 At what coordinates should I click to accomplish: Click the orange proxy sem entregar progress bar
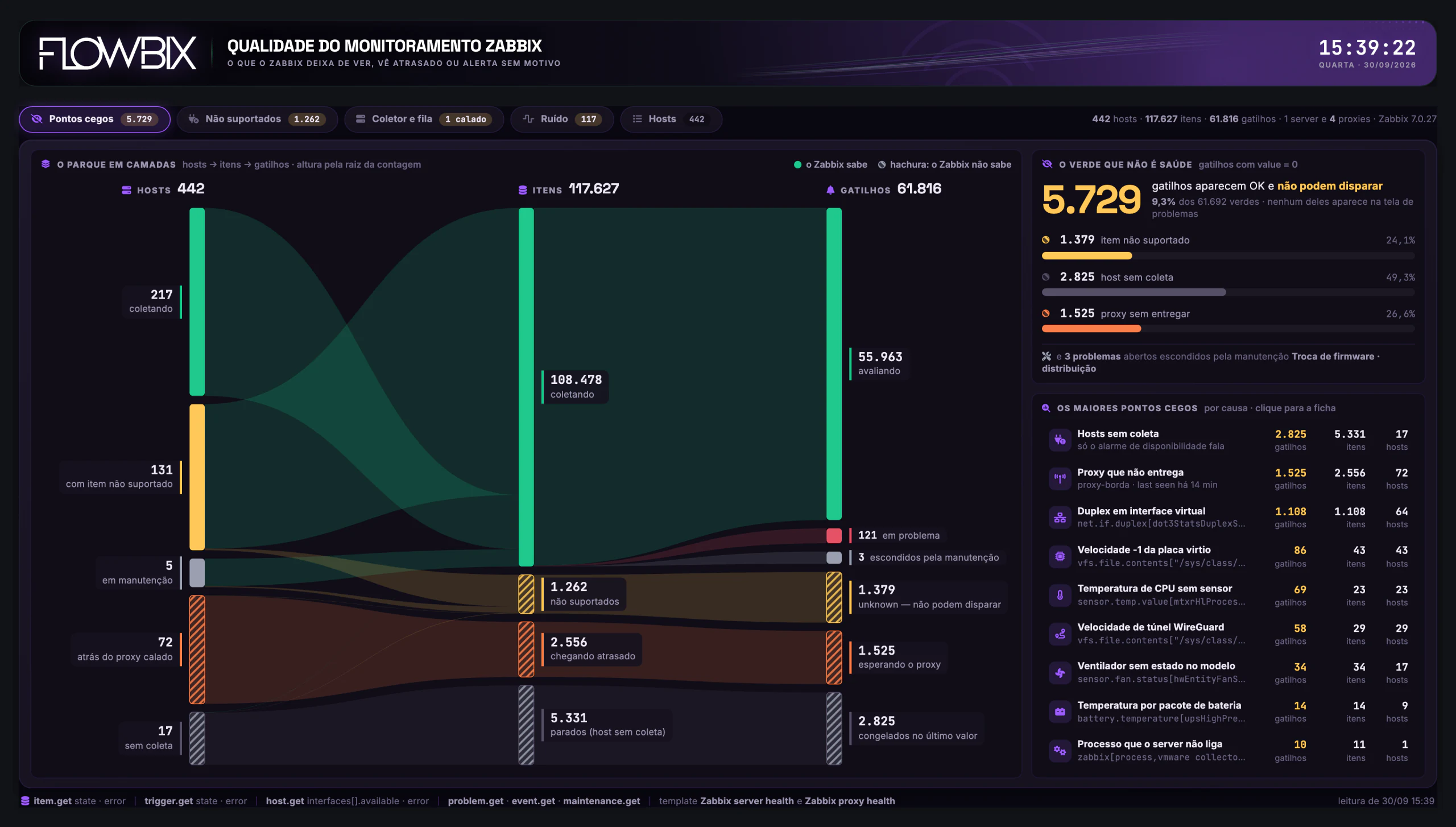[1091, 329]
